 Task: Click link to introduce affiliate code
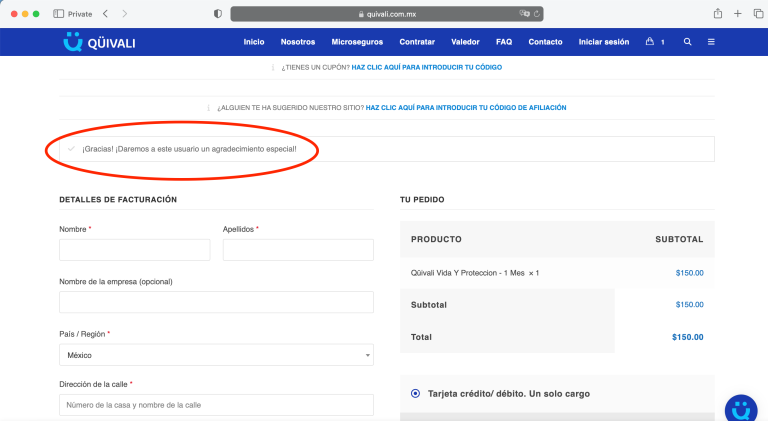[466, 108]
